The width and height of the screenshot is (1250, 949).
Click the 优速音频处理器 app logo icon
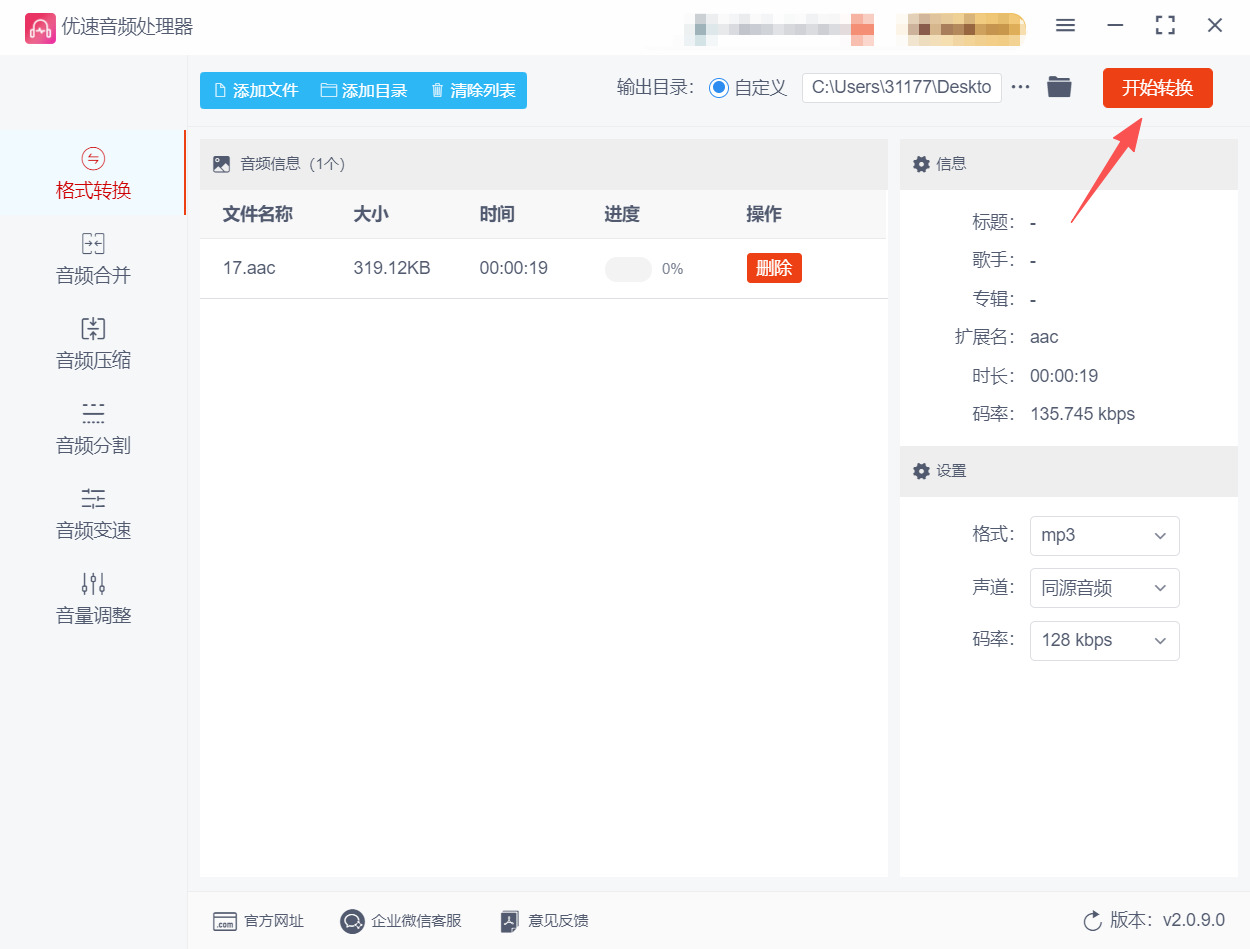pos(40,28)
